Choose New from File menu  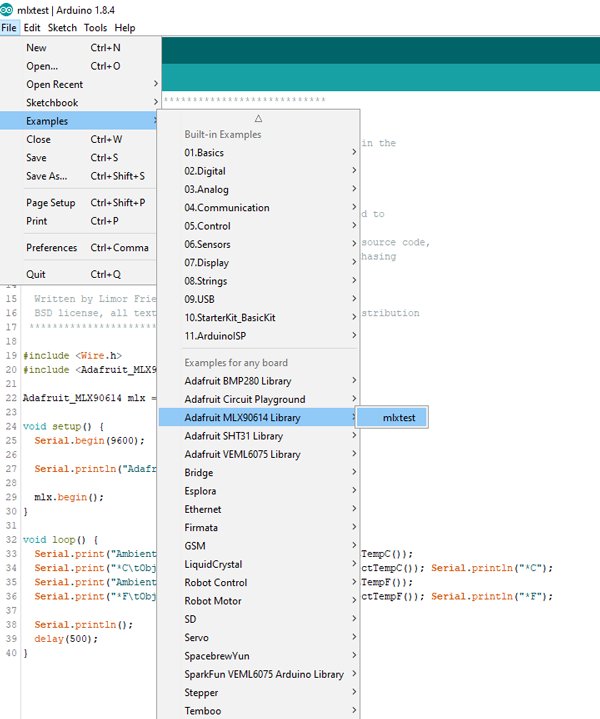(80, 48)
